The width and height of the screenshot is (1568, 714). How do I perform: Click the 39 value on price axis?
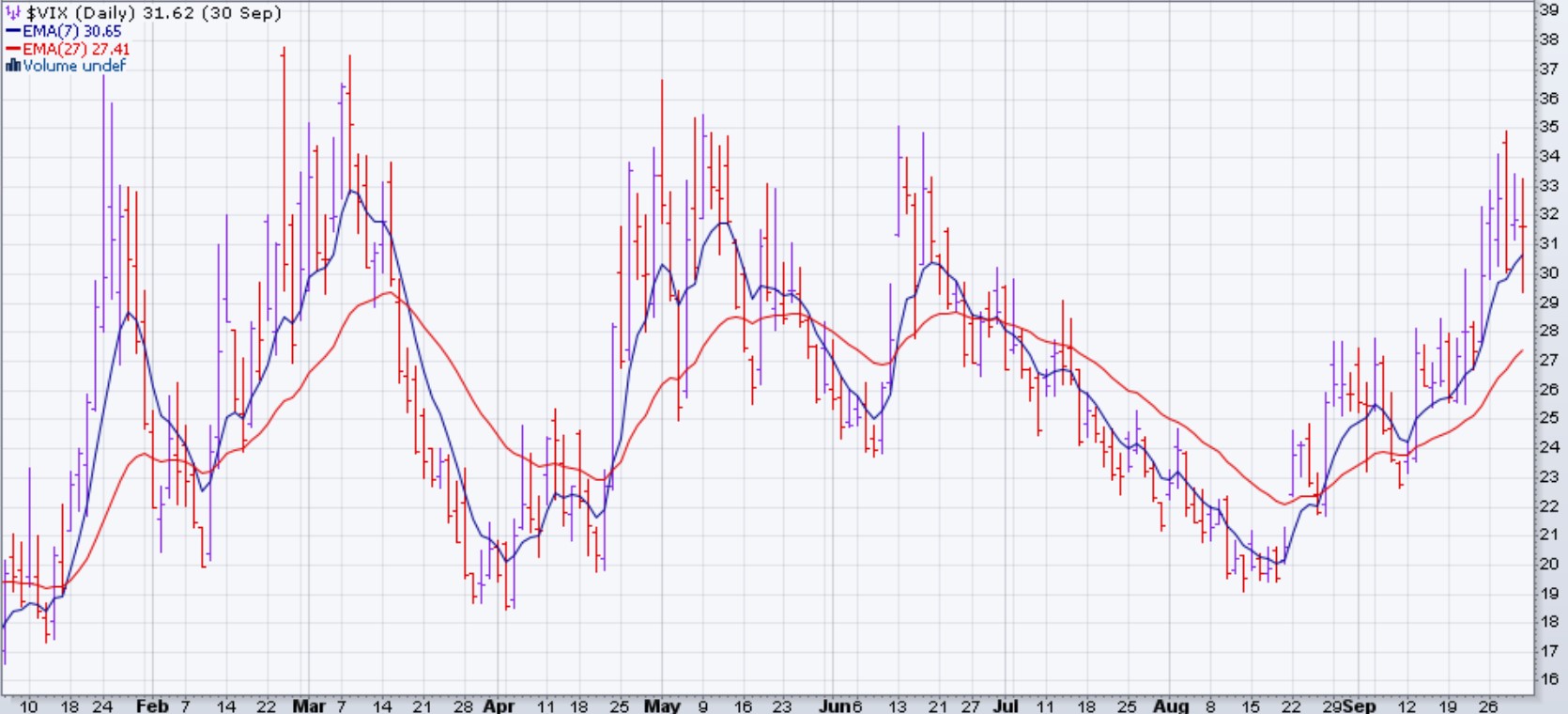[1548, 10]
